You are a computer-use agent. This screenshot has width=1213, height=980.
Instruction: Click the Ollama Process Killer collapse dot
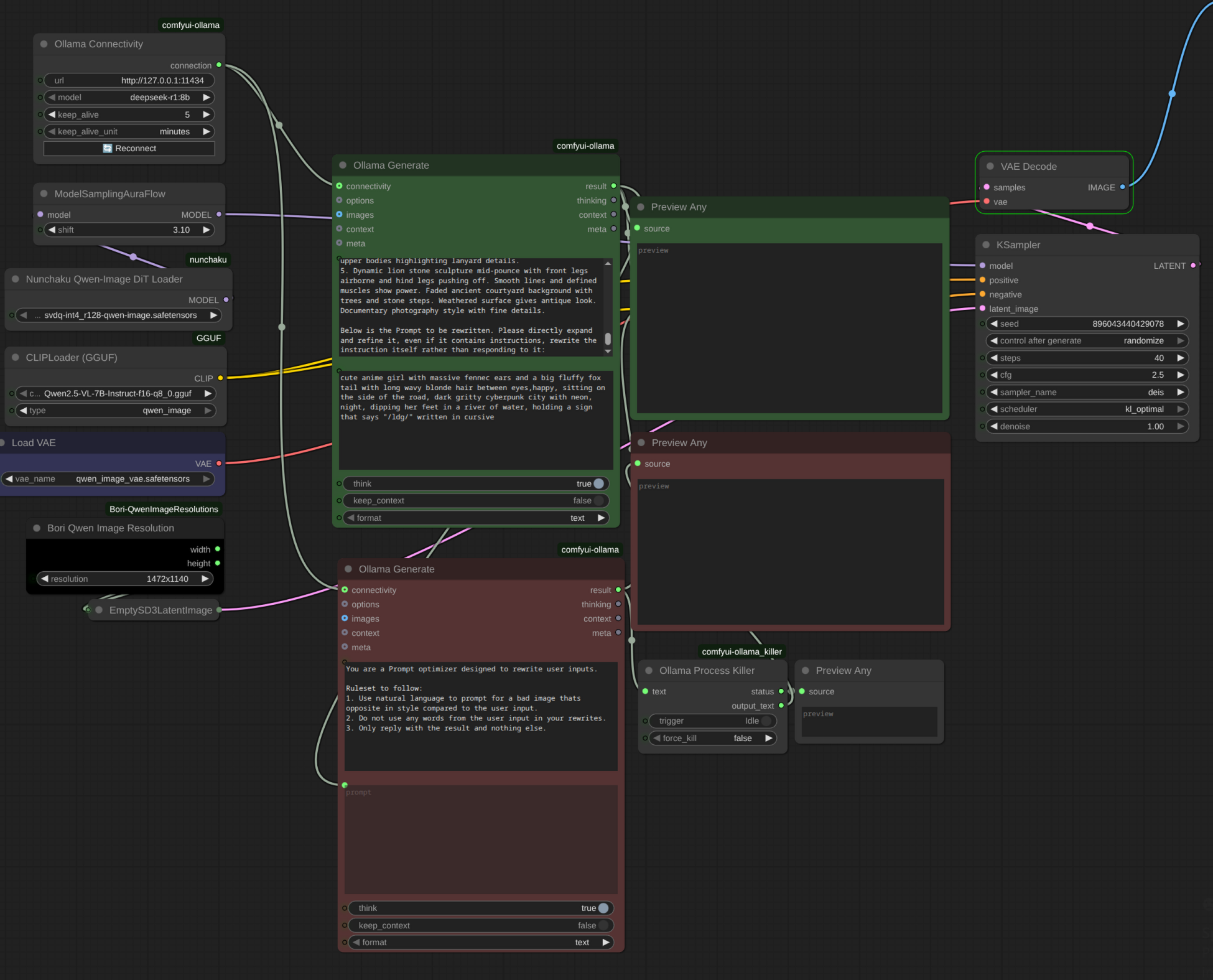(649, 670)
